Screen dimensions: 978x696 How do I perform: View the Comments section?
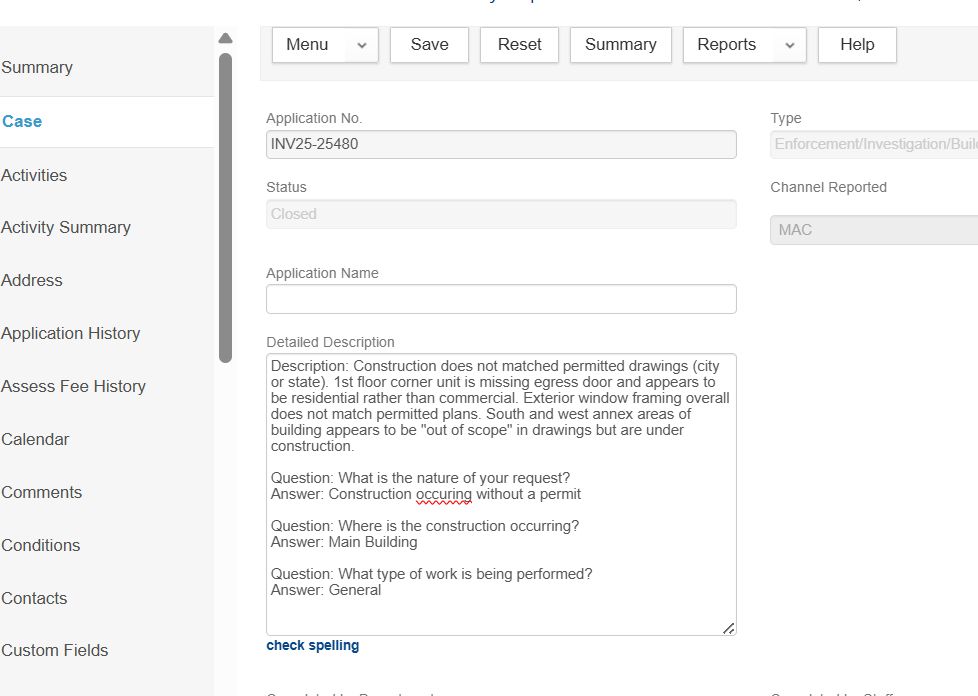42,493
